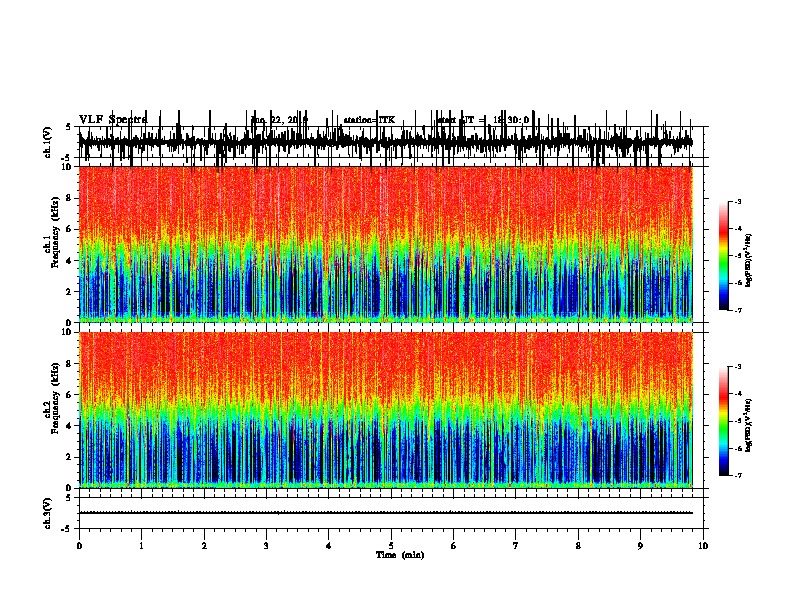Click the ch.2 "Frequency (kHz)" axis label
792x612 pixels.
tap(55, 398)
